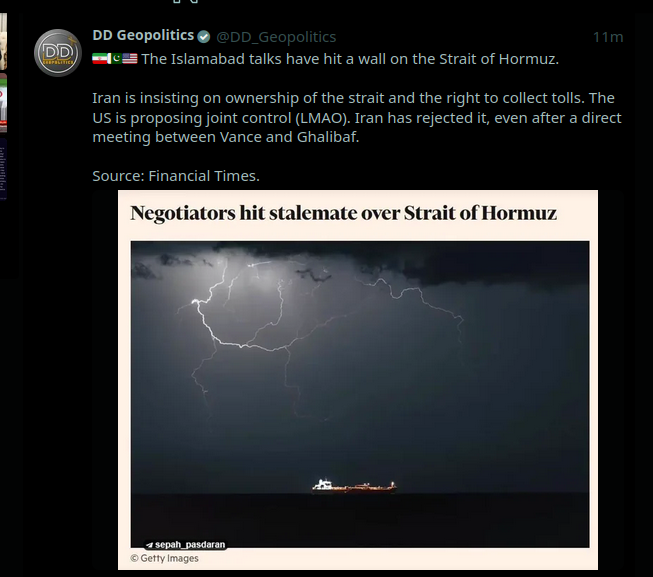Click the paragraph starting "Iran is insisting"
This screenshot has height=577, width=653.
tap(356, 117)
